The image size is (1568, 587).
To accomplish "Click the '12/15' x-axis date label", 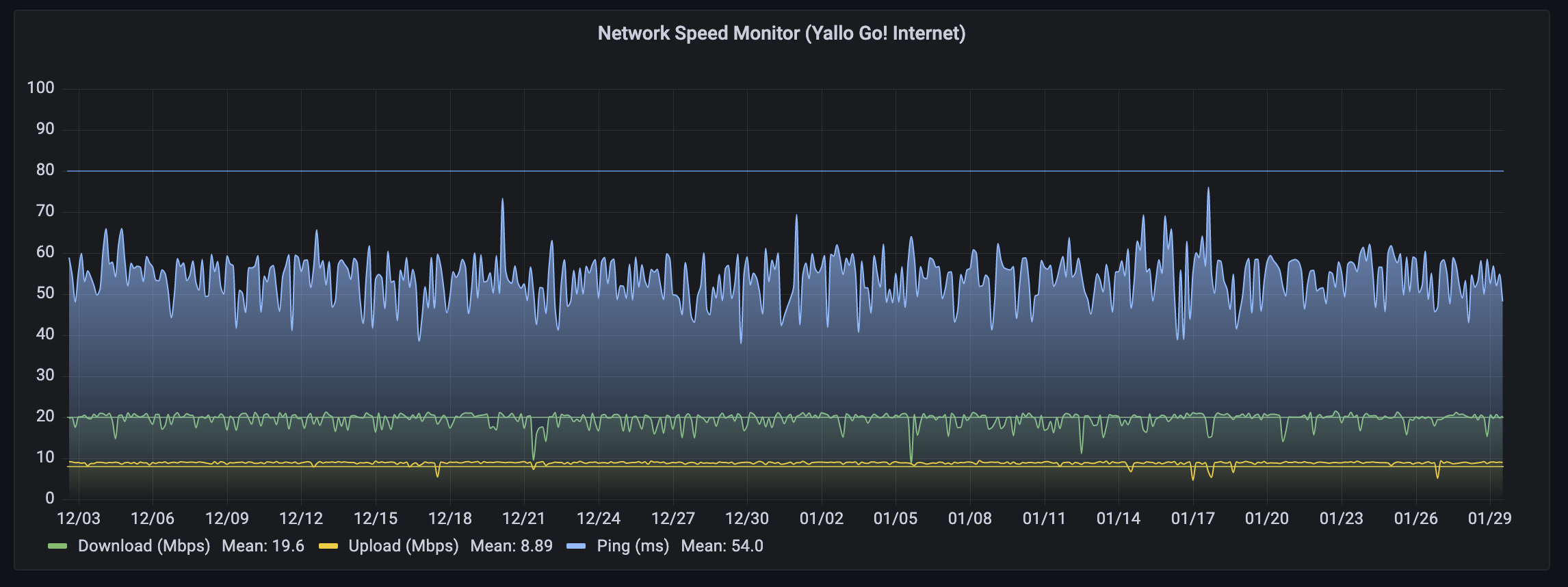I will [376, 519].
